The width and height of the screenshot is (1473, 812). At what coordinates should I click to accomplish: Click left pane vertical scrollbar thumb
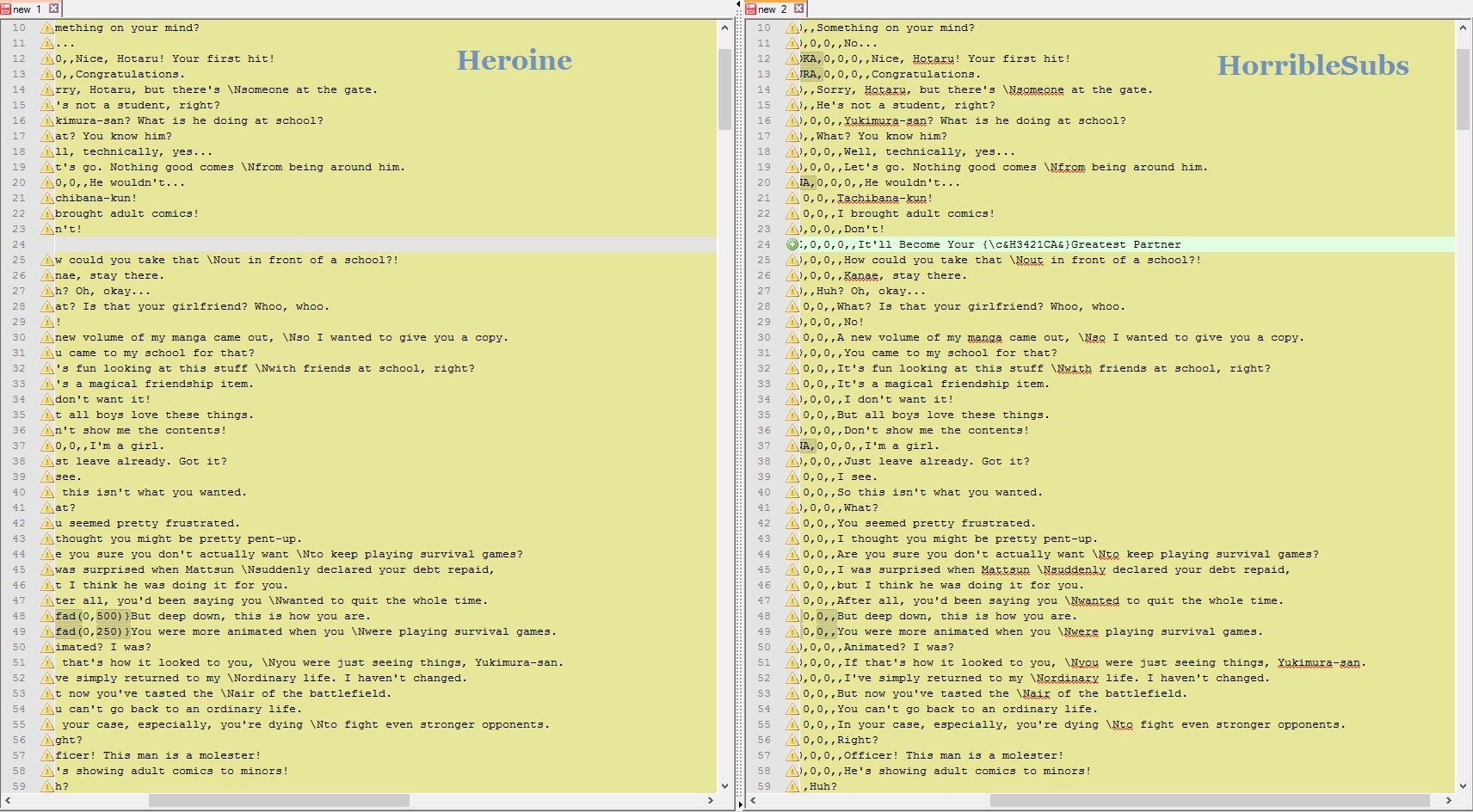(x=724, y=89)
